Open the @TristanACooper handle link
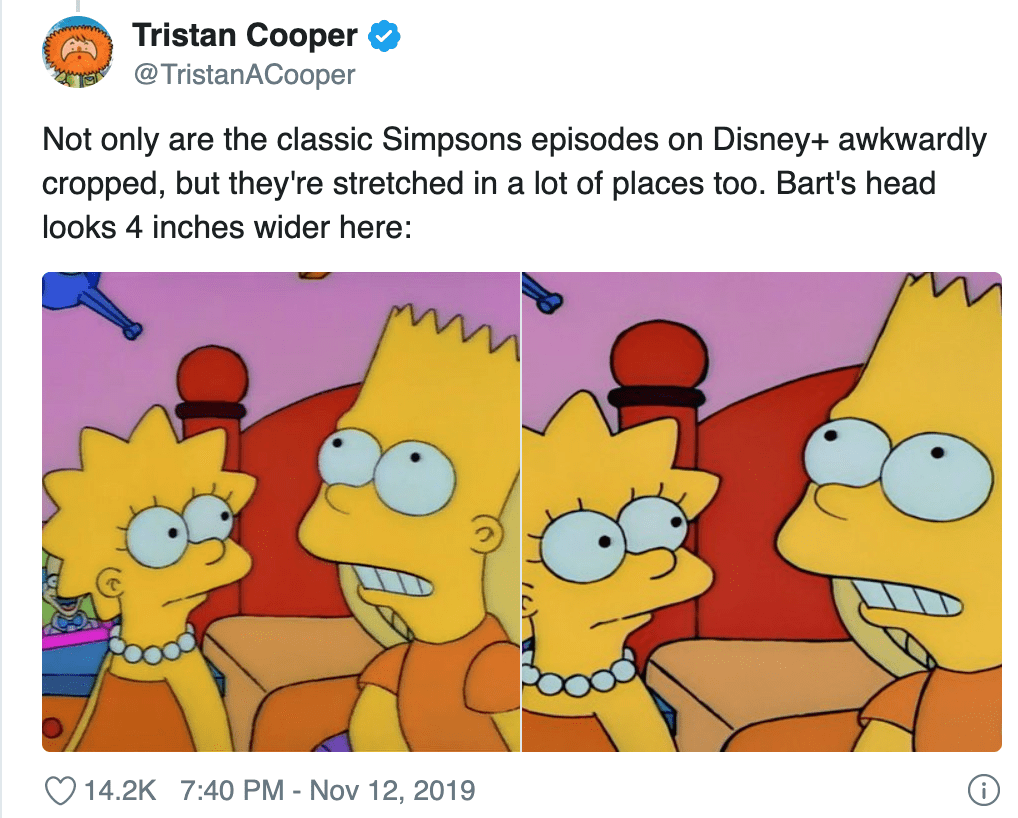 (244, 74)
